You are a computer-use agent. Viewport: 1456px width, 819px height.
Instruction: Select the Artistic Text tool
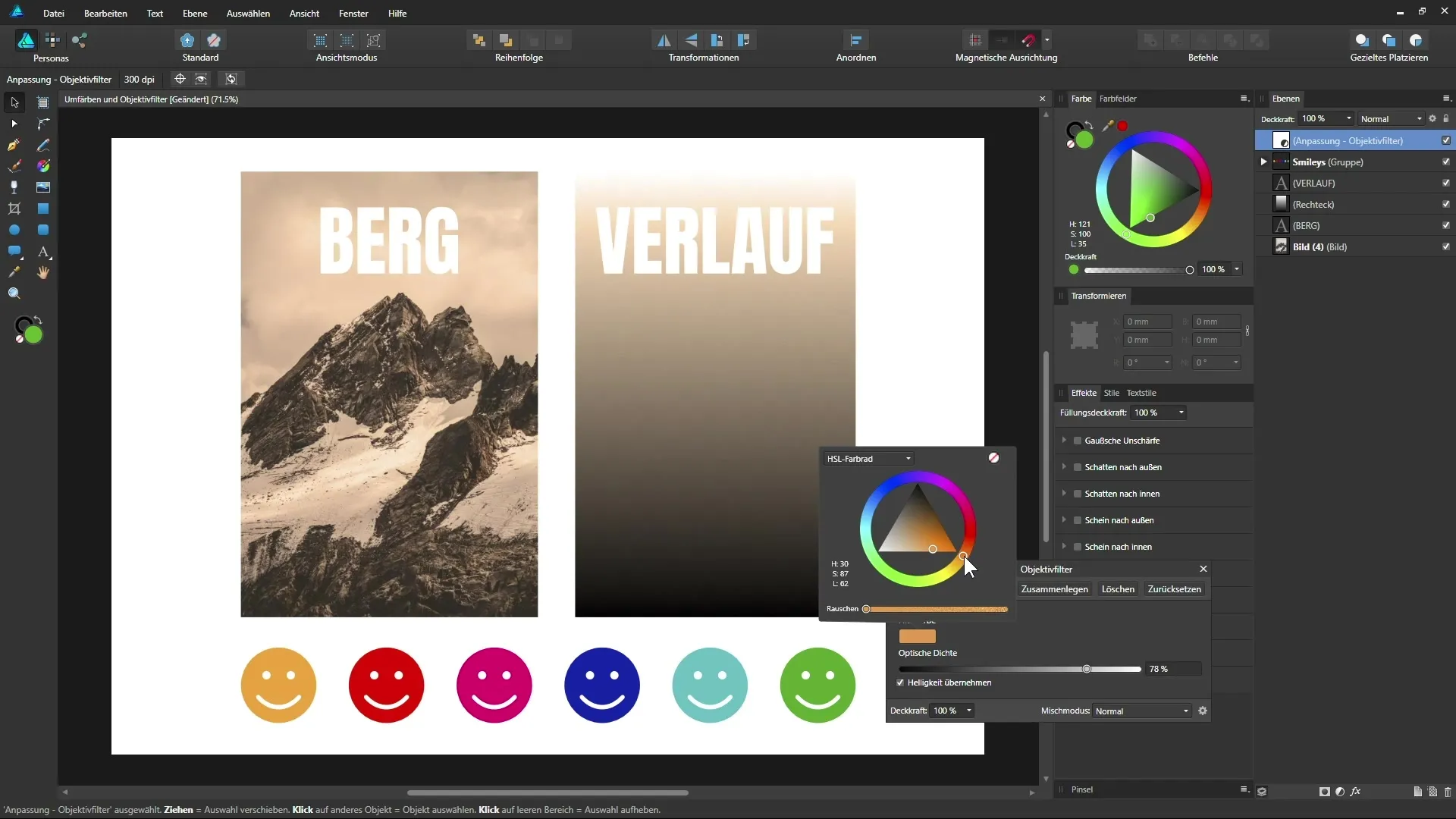point(43,251)
